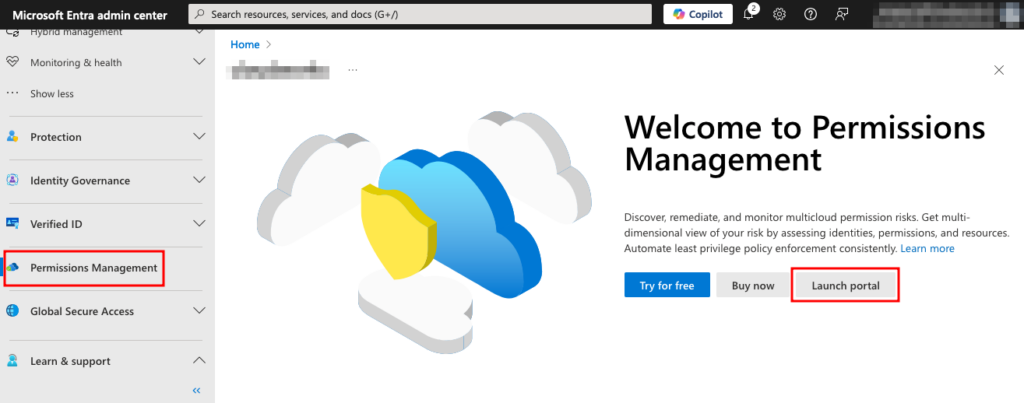
Task: Open the help question mark icon
Action: click(x=810, y=14)
